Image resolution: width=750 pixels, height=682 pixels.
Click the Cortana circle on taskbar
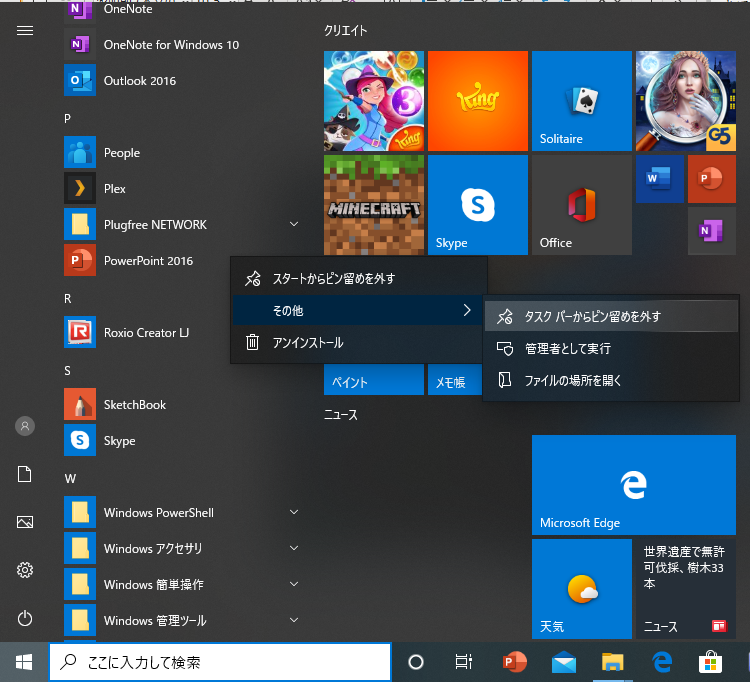(x=416, y=662)
